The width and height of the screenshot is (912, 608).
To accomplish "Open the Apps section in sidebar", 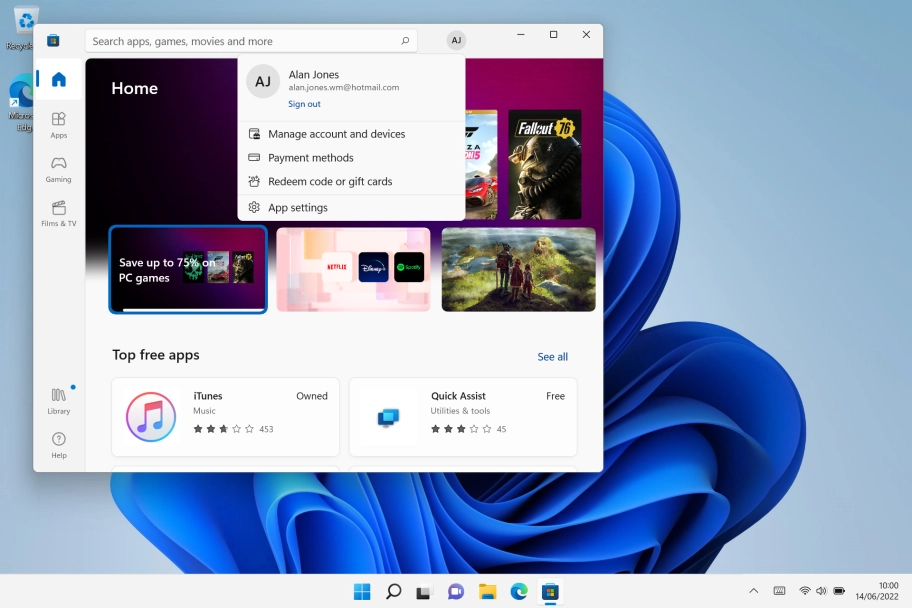I will click(59, 125).
